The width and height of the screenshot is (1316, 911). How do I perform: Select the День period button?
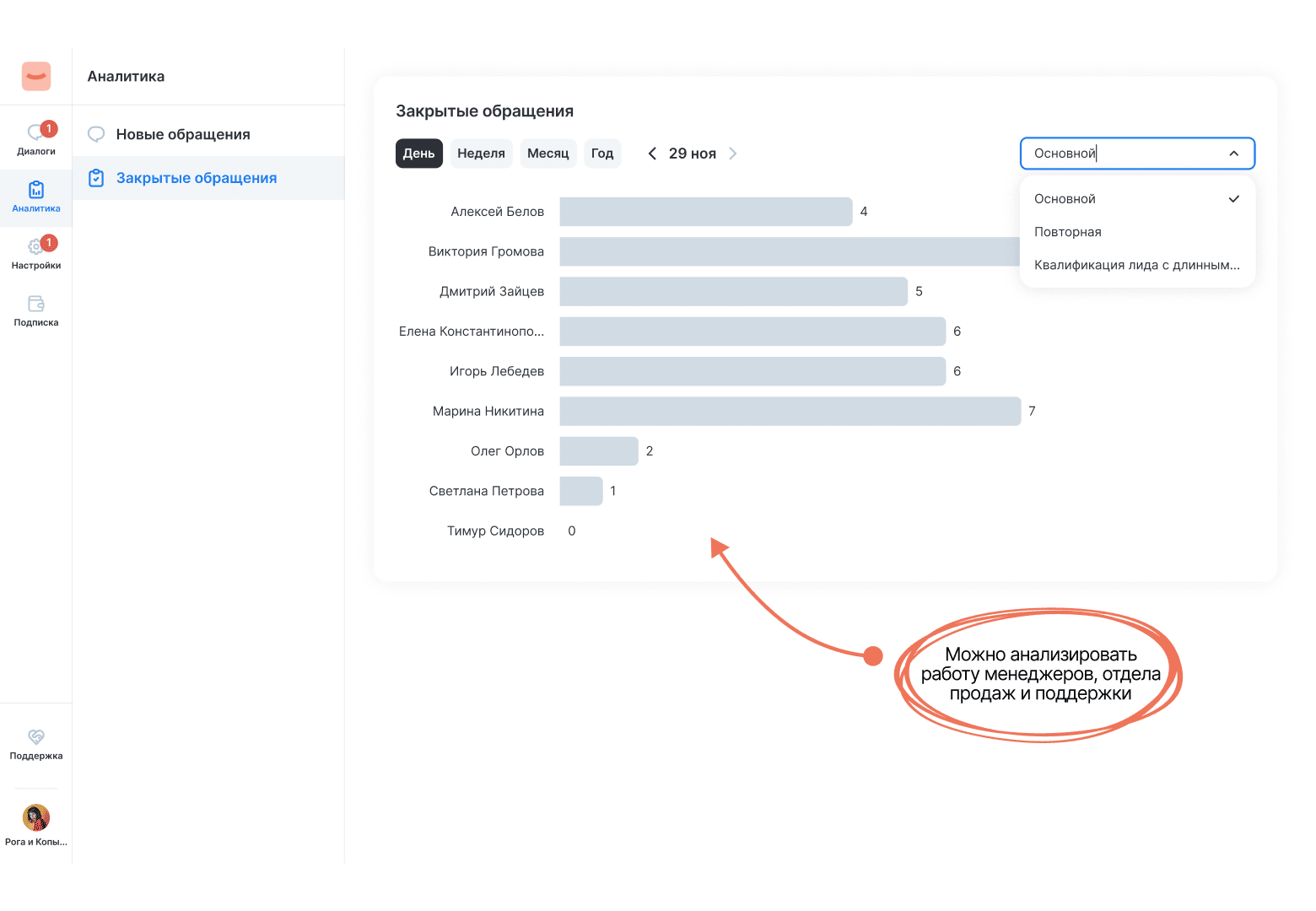pyautogui.click(x=418, y=154)
